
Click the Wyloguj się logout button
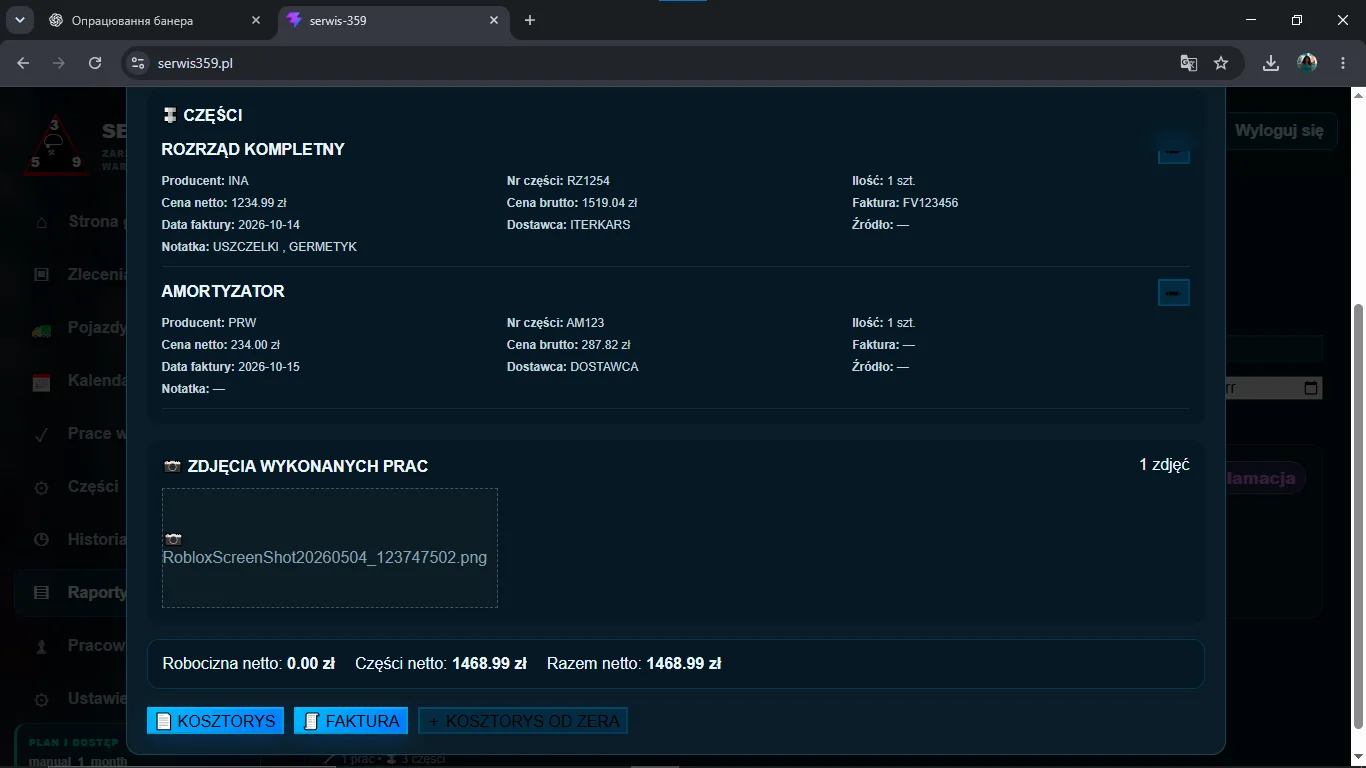[1279, 131]
